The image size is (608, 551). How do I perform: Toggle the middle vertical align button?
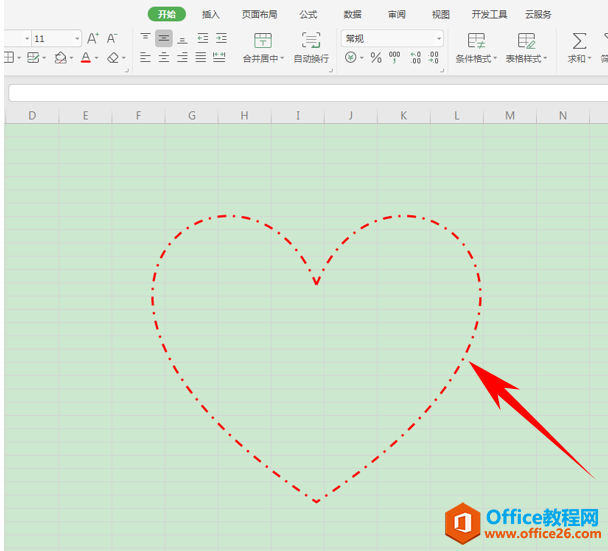tap(164, 38)
